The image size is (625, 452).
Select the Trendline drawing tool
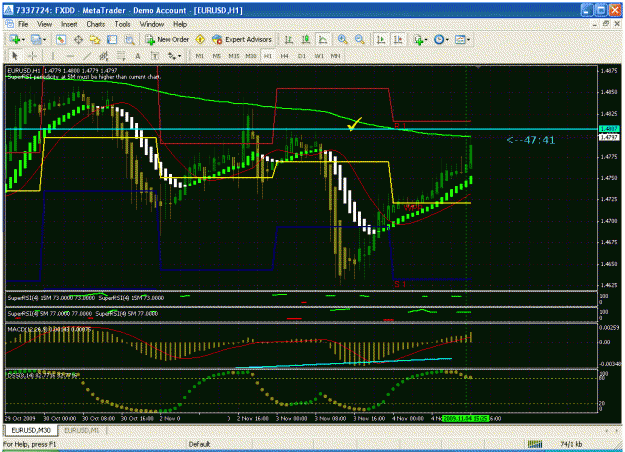tap(87, 56)
